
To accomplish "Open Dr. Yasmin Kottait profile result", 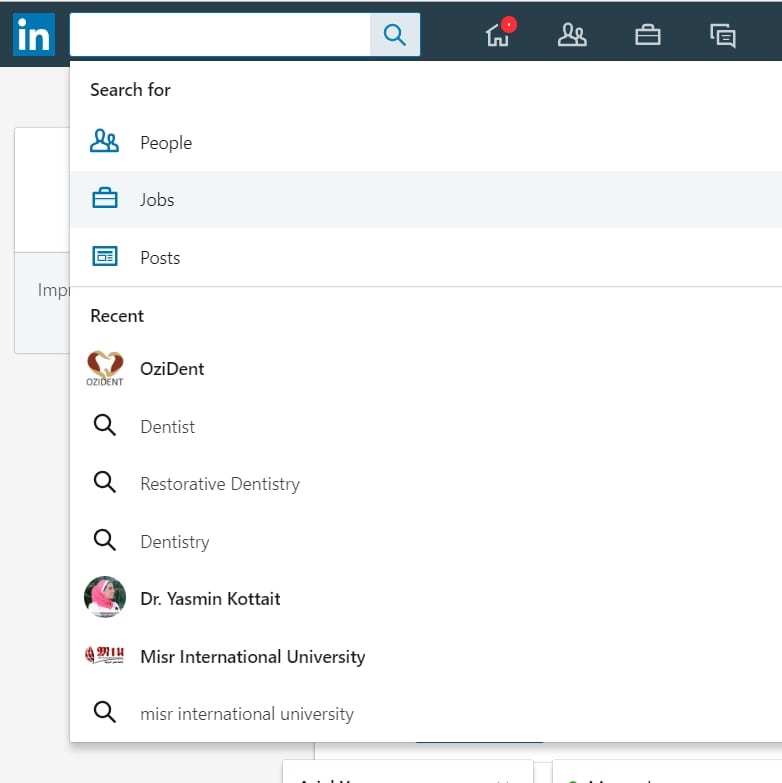I will 425,598.
